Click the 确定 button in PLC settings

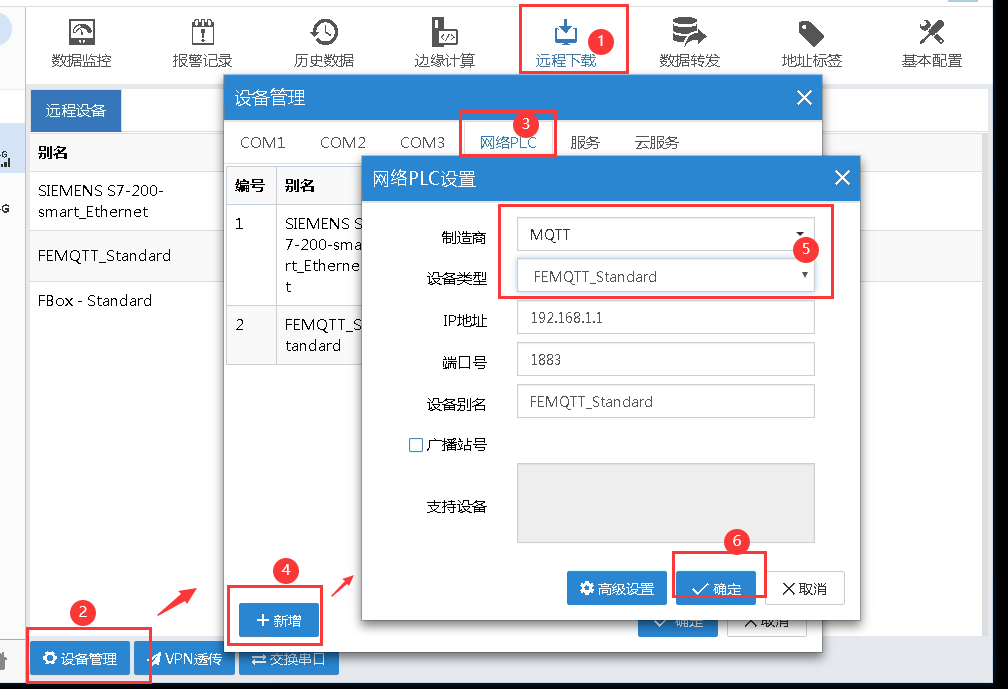click(716, 589)
